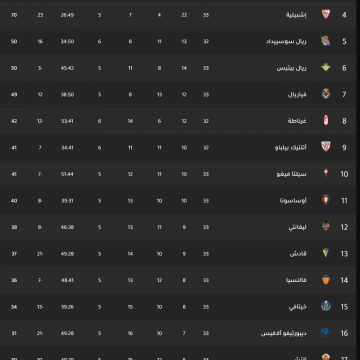Viewport: 360px width, 360px height.
Task: Select the row ranked 10 in standings
Action: point(180,174)
